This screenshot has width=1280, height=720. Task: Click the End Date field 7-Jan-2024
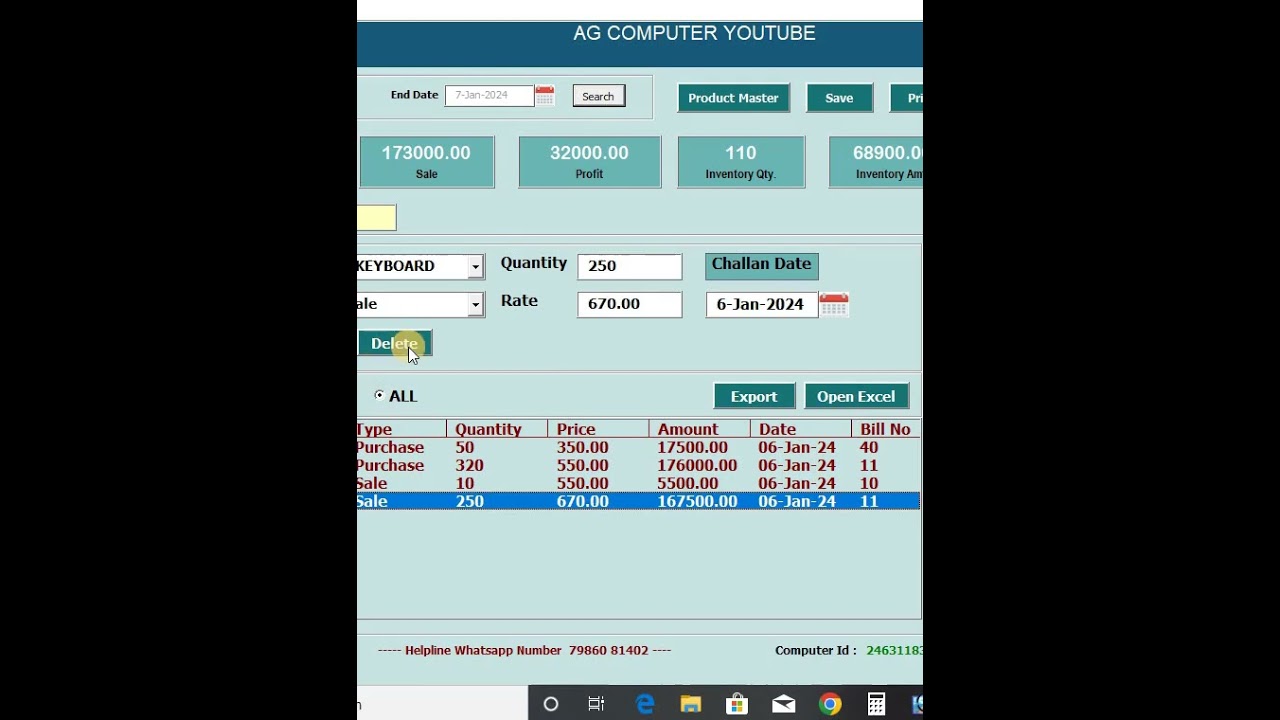coord(489,95)
